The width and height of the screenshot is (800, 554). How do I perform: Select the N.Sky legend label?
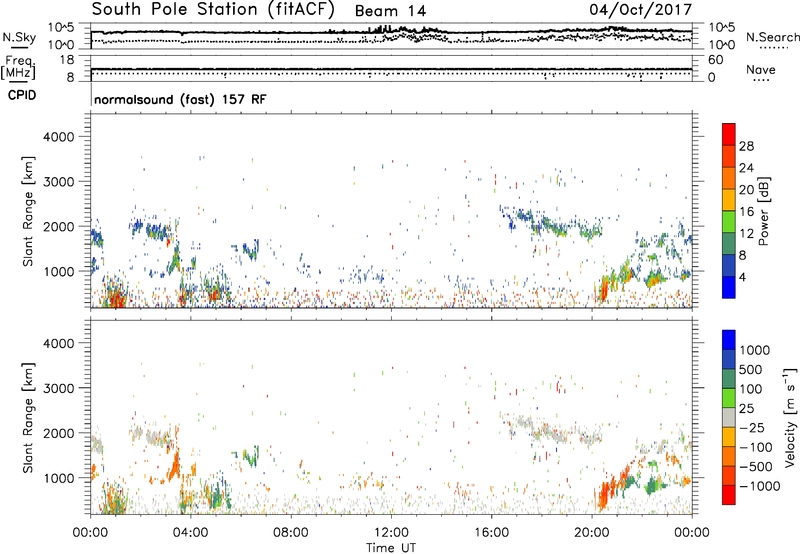point(19,37)
